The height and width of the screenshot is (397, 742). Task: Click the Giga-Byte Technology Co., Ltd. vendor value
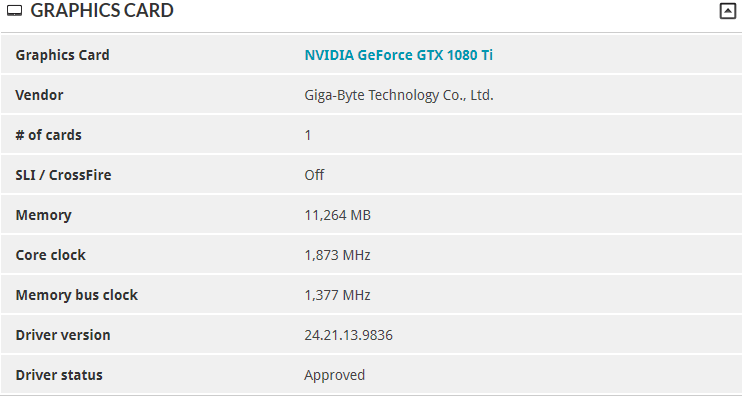(398, 95)
